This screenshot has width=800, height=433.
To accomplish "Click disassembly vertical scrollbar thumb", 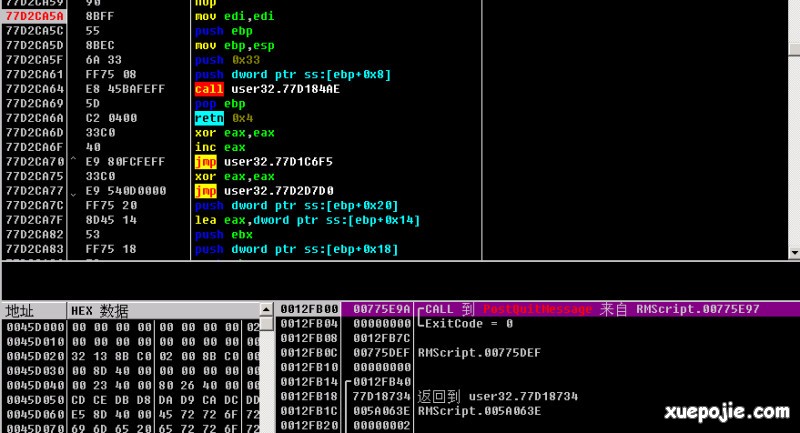I will point(794,49).
